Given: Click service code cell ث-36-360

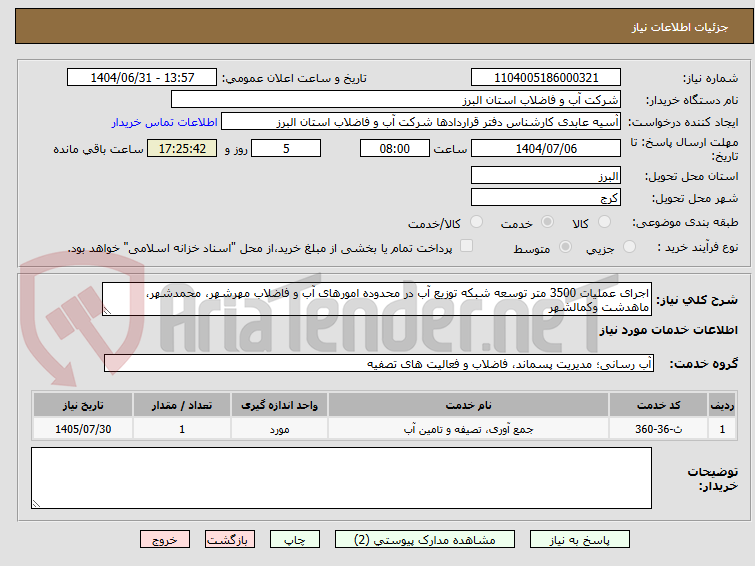Looking at the screenshot, I should point(658,429).
